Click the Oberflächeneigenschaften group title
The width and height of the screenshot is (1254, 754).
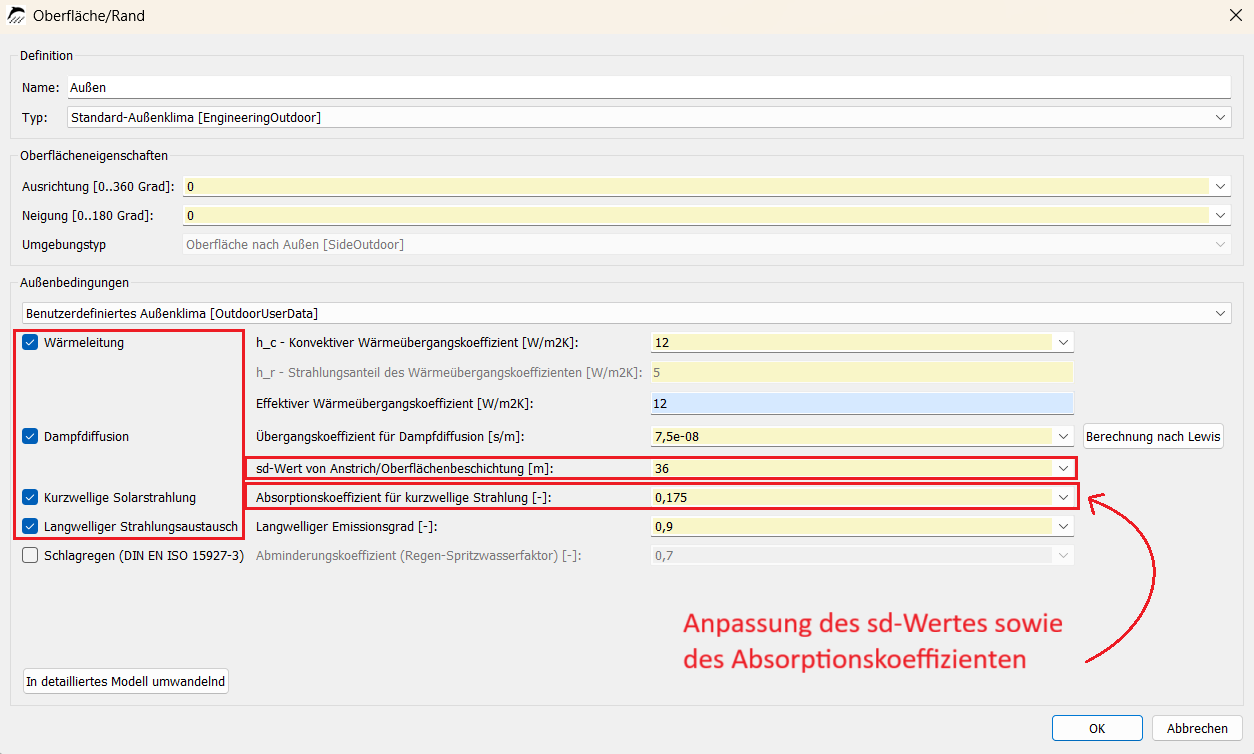pos(94,155)
